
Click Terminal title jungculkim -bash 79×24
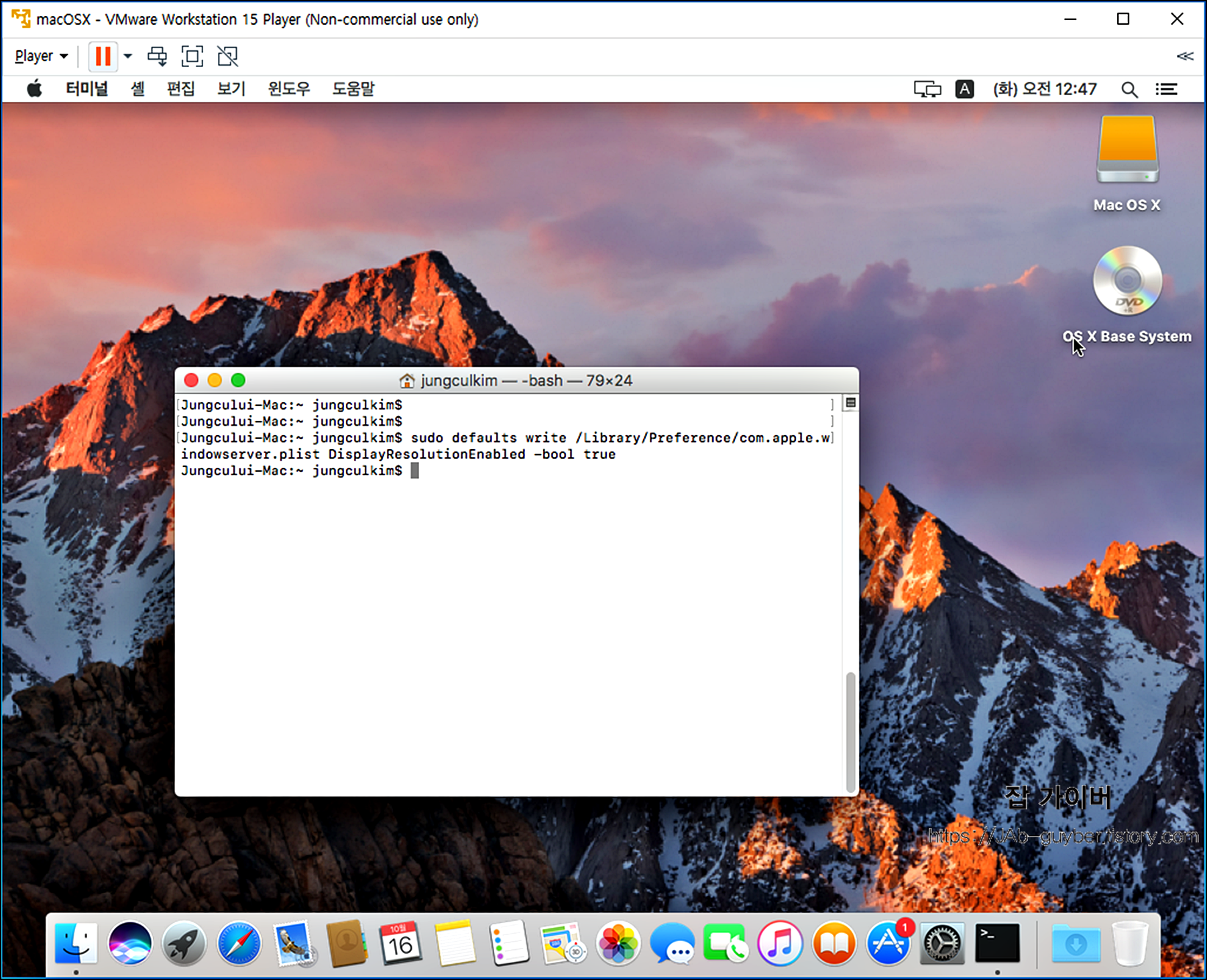[x=526, y=381]
